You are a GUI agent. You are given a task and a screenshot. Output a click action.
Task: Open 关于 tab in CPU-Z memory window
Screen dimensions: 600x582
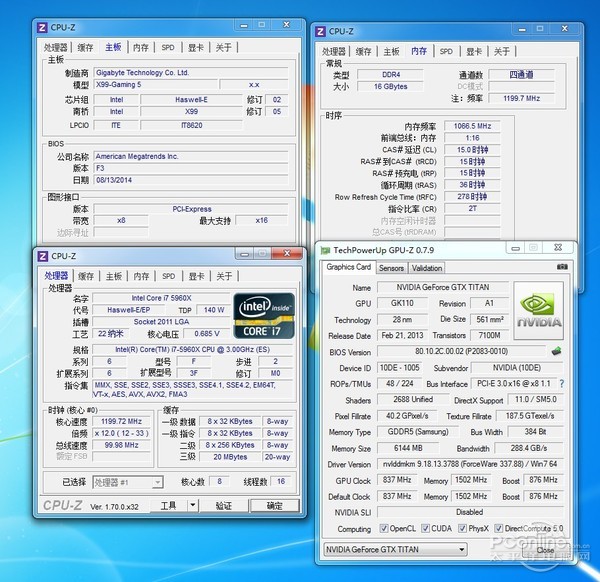[x=502, y=51]
